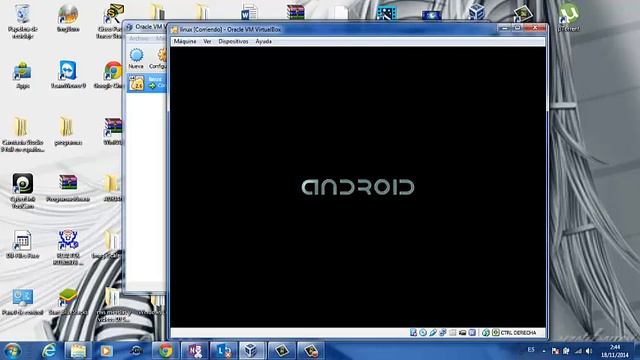Click the network adapters status icon
Viewport: 640px width, 360px height.
point(443,333)
